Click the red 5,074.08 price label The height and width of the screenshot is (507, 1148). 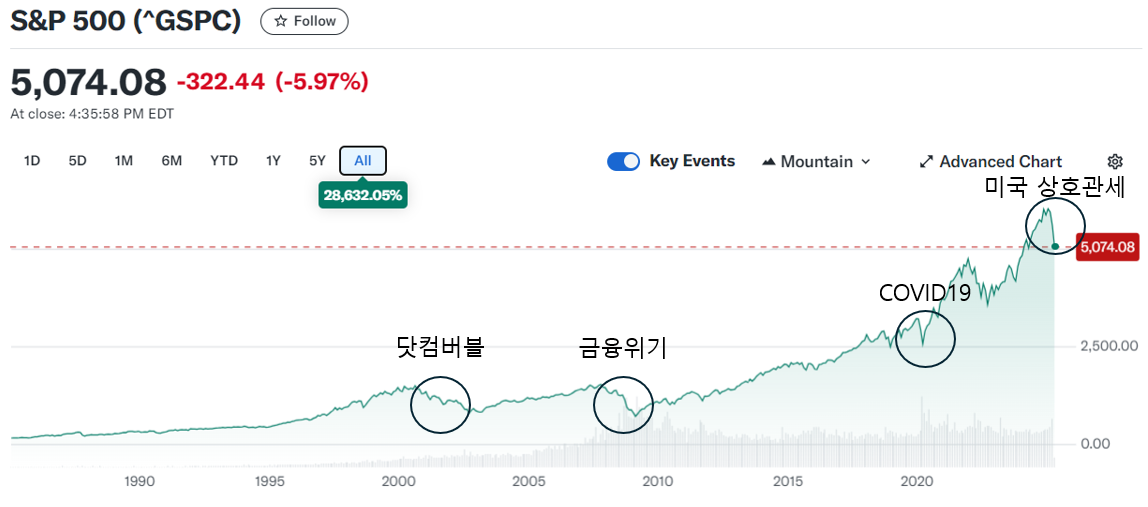click(1107, 247)
